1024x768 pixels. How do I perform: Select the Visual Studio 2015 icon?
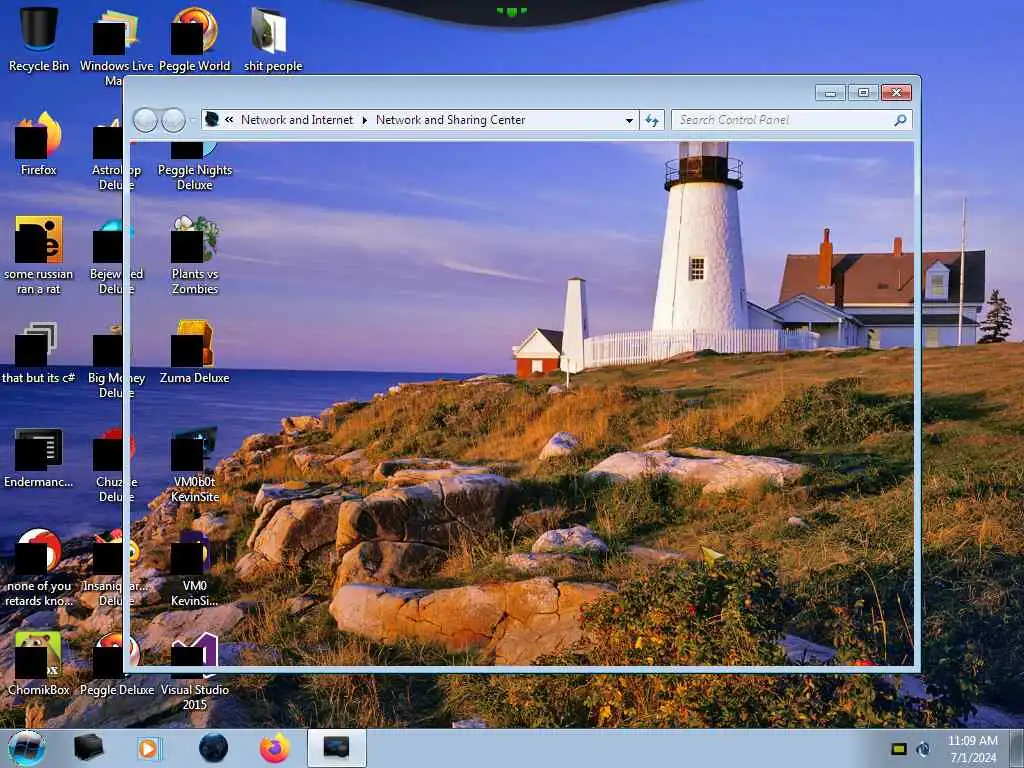click(195, 671)
